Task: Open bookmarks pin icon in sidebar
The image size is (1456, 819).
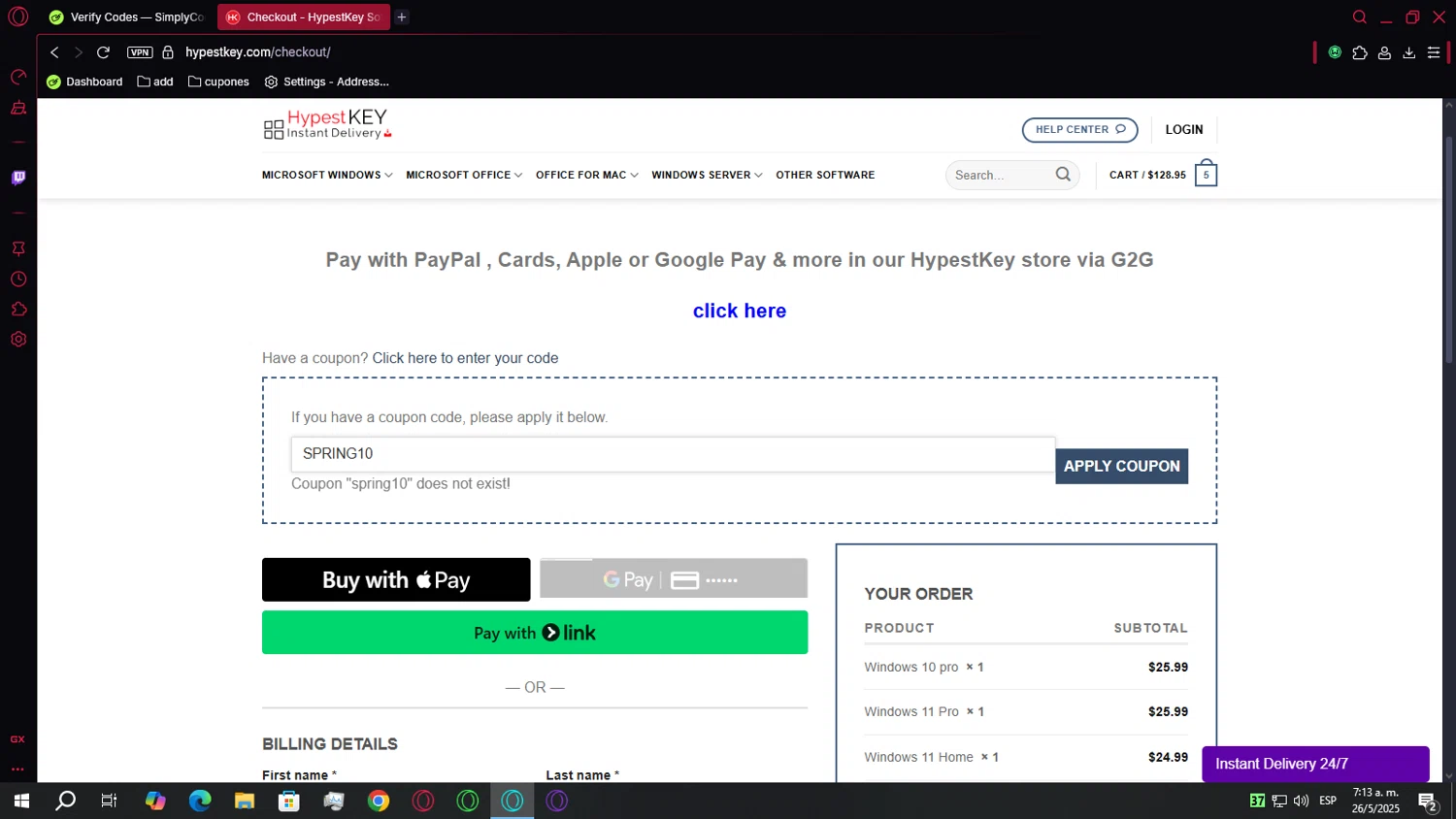Action: (18, 248)
